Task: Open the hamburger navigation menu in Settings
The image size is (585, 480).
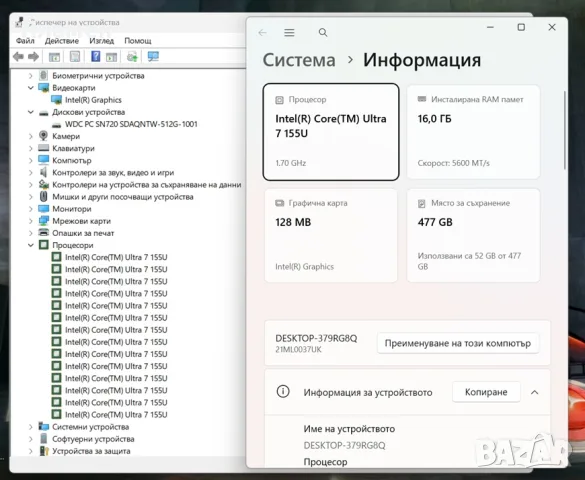Action: [x=289, y=33]
